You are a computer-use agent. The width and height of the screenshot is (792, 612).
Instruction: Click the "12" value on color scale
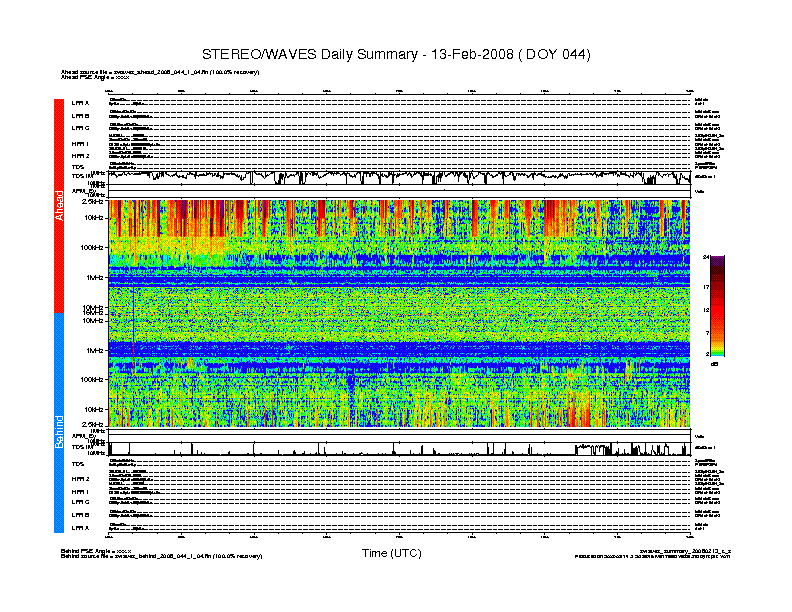(706, 310)
